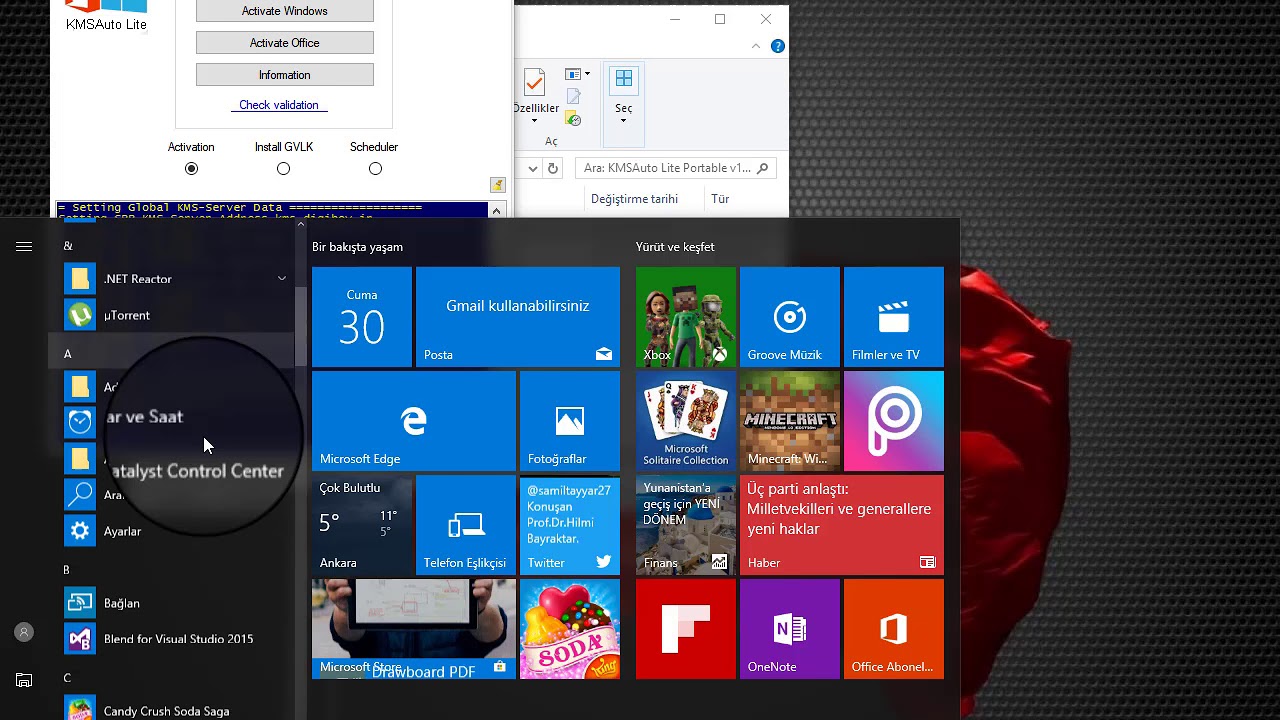Open Fotoğraflar tile
Image resolution: width=1280 pixels, height=720 pixels.
pyautogui.click(x=570, y=421)
